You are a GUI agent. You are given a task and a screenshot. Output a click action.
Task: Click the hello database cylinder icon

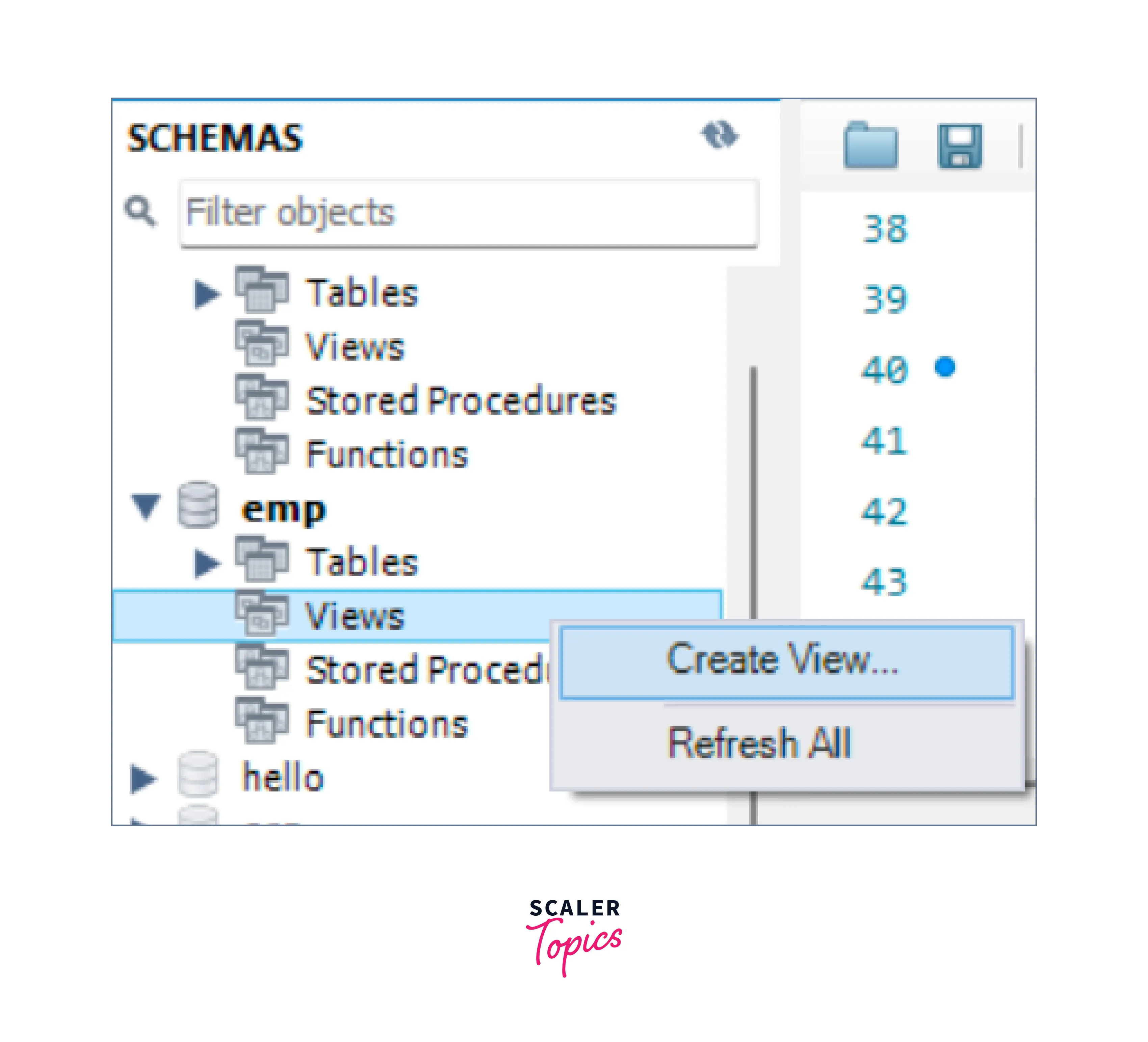point(198,774)
